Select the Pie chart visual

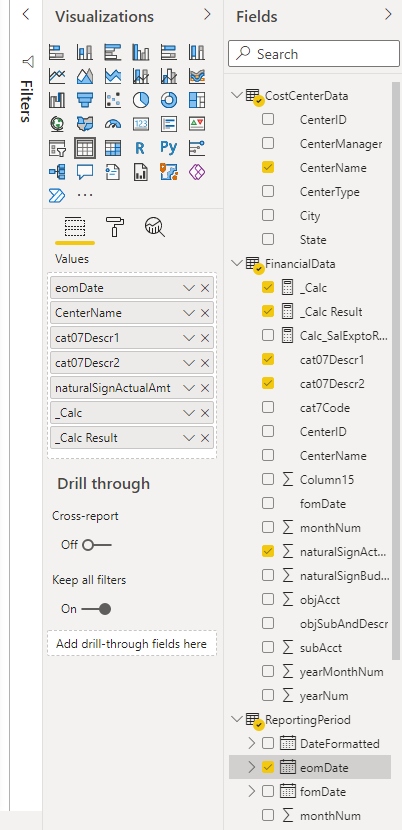(141, 100)
